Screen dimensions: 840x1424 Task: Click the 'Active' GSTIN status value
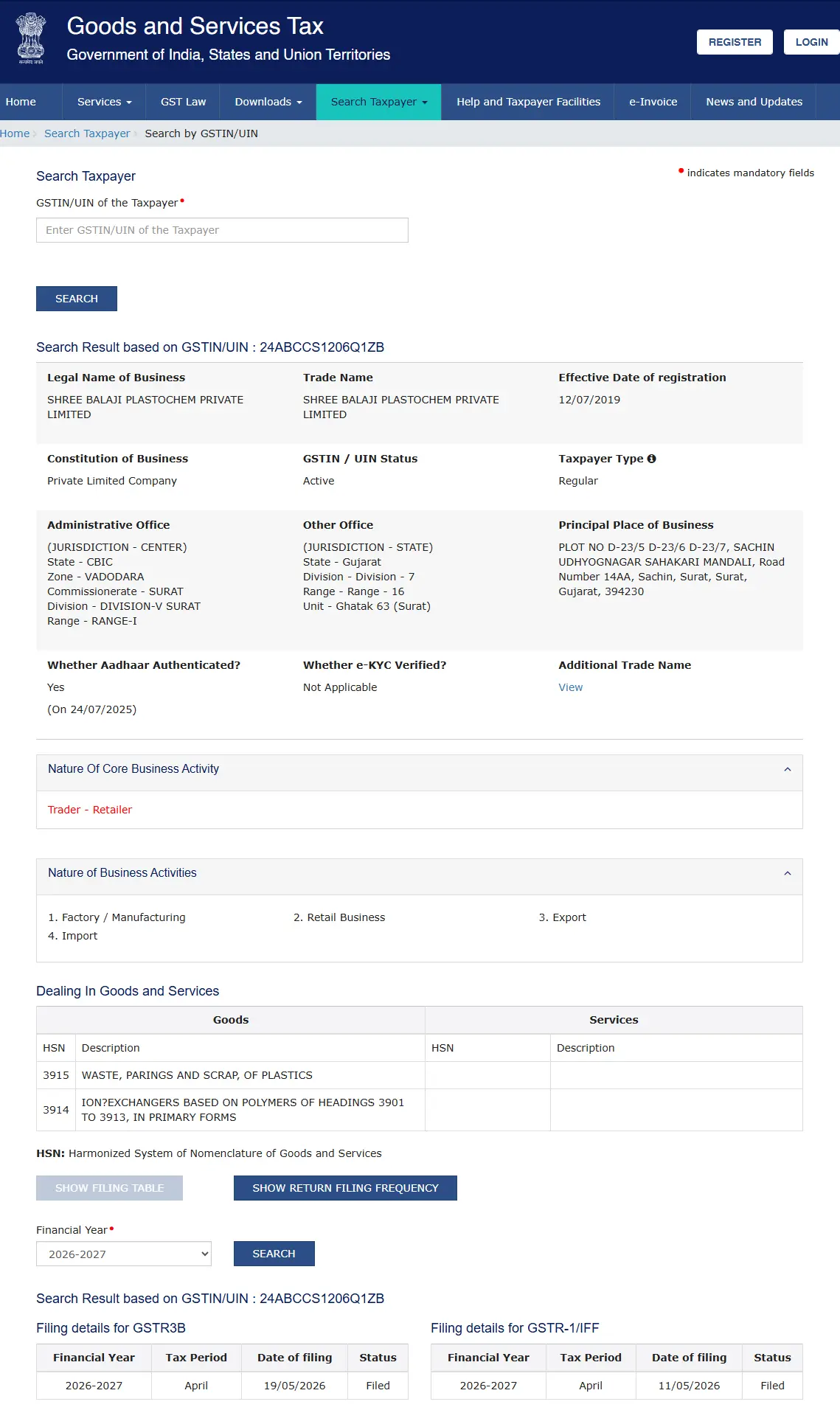click(x=319, y=481)
